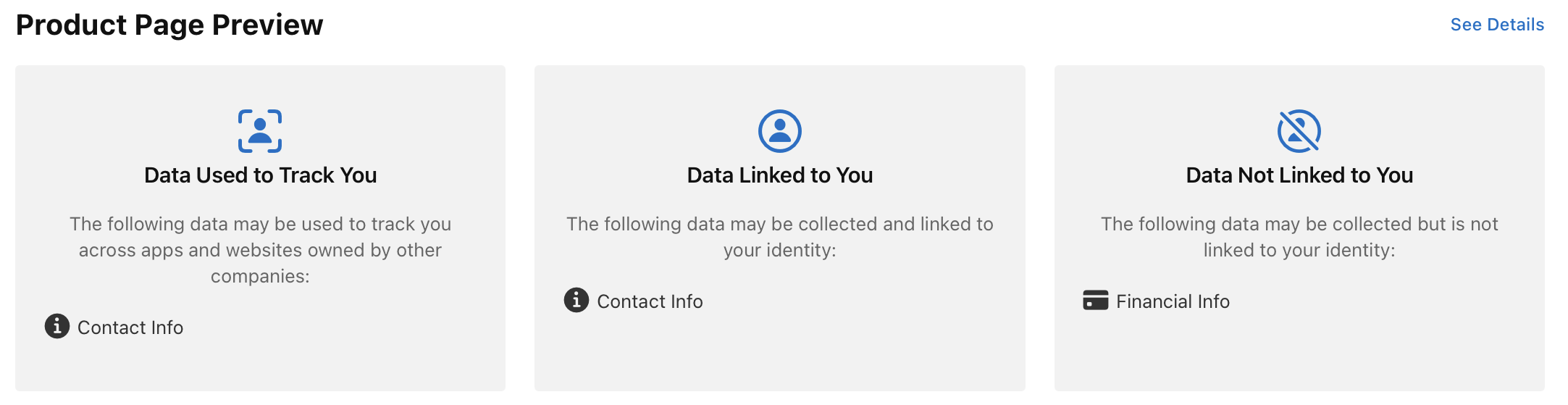This screenshot has height=405, width=1568.
Task: Click the tracking description mentioning other companies
Action: pyautogui.click(x=260, y=250)
